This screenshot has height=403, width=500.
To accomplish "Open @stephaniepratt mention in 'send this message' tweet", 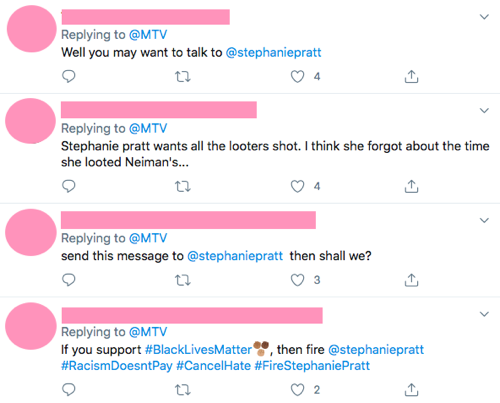I will [x=235, y=256].
